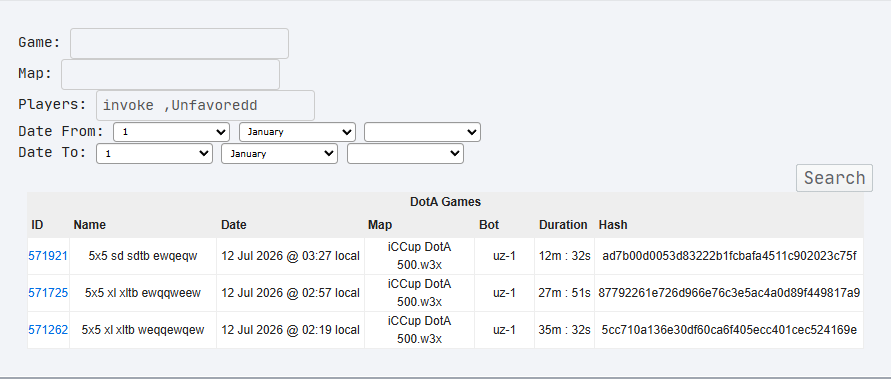Click the Map column header
The width and height of the screenshot is (891, 379).
click(x=380, y=225)
